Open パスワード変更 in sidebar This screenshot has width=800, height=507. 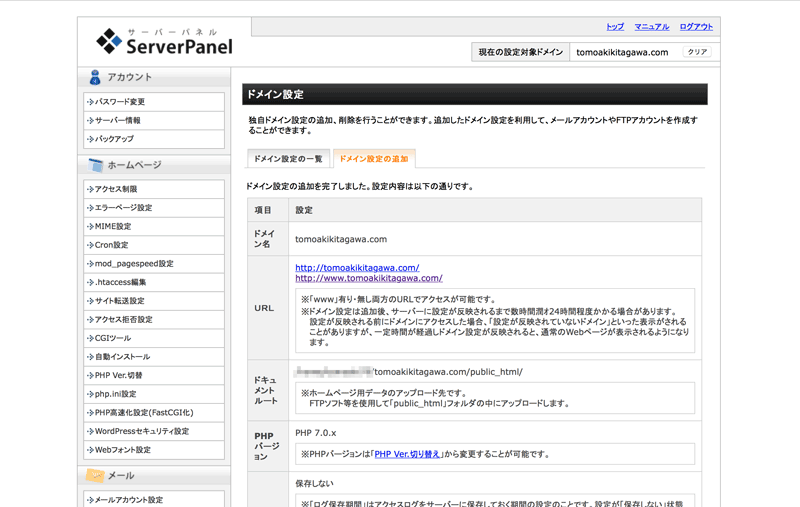(154, 102)
